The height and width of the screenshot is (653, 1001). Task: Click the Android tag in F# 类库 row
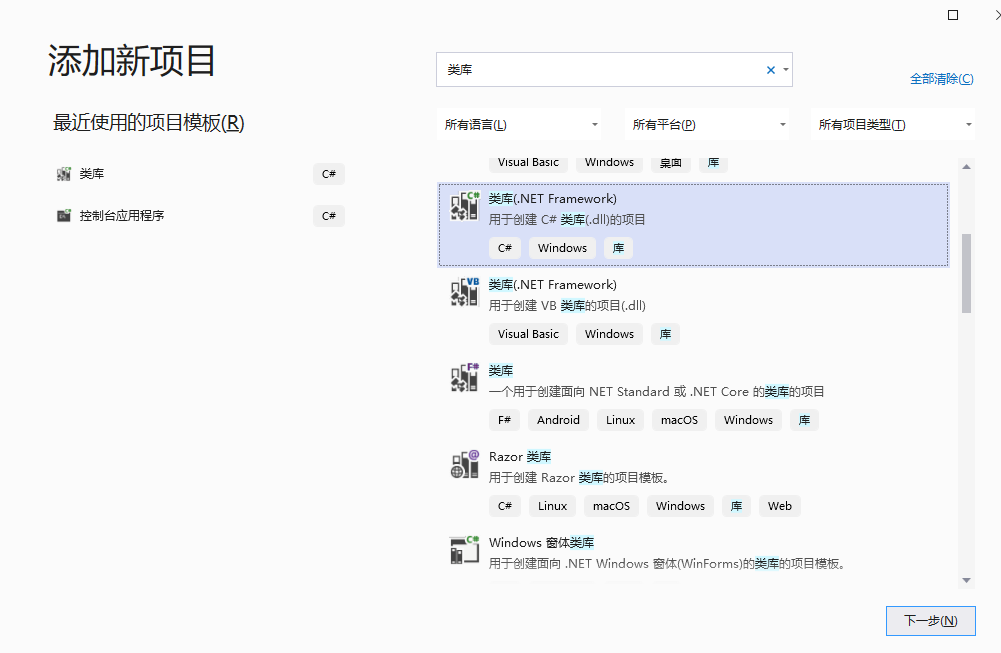(559, 420)
